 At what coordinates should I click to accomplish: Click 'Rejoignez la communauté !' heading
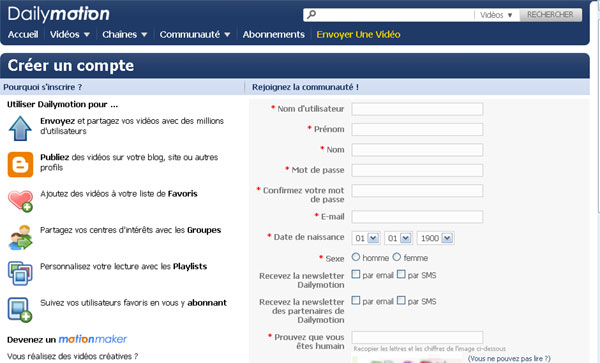(x=305, y=87)
